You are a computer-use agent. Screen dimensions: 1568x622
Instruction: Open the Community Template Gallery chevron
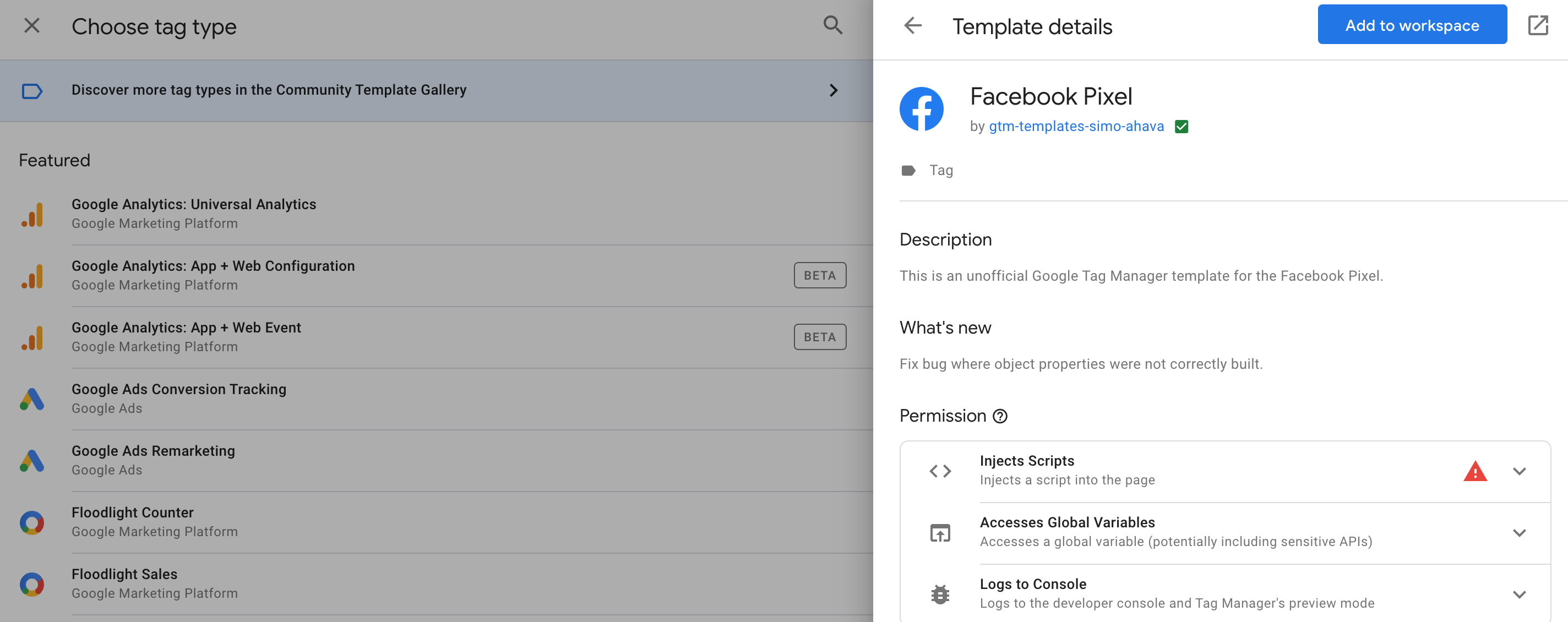coord(834,91)
